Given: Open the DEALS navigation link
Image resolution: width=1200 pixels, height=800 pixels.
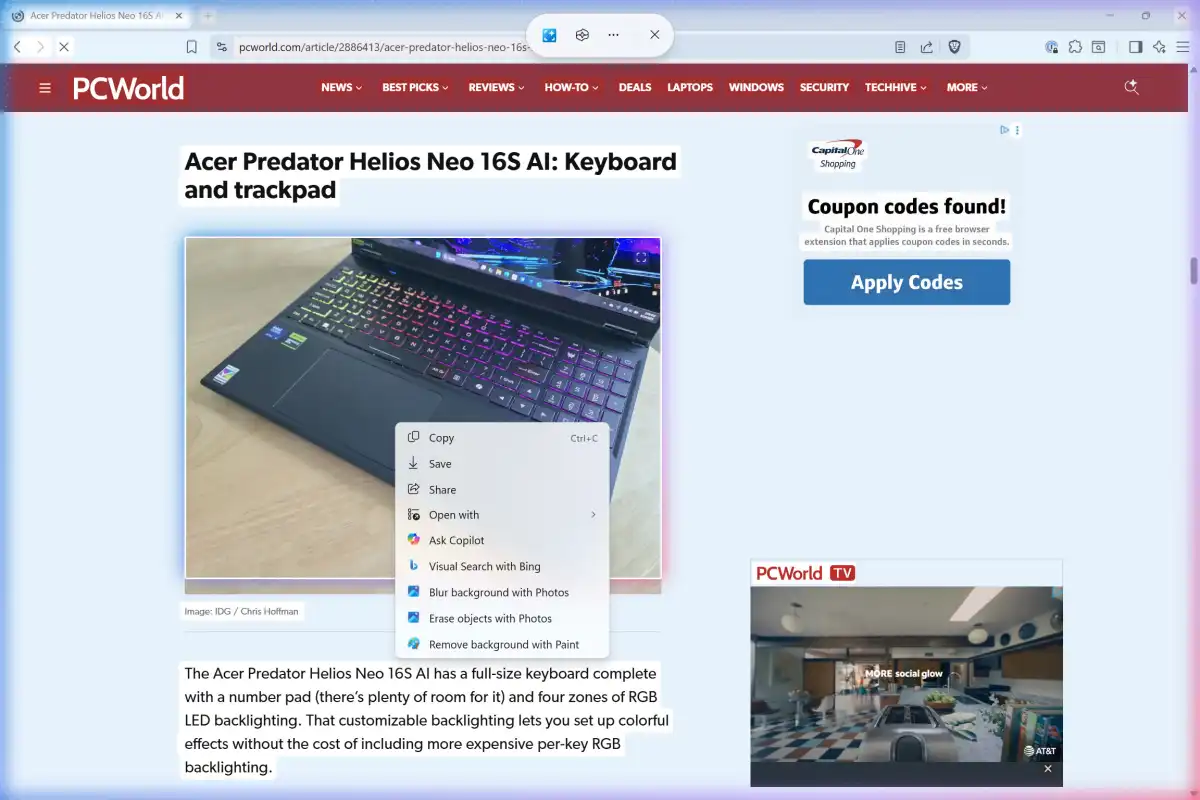Looking at the screenshot, I should [x=635, y=87].
